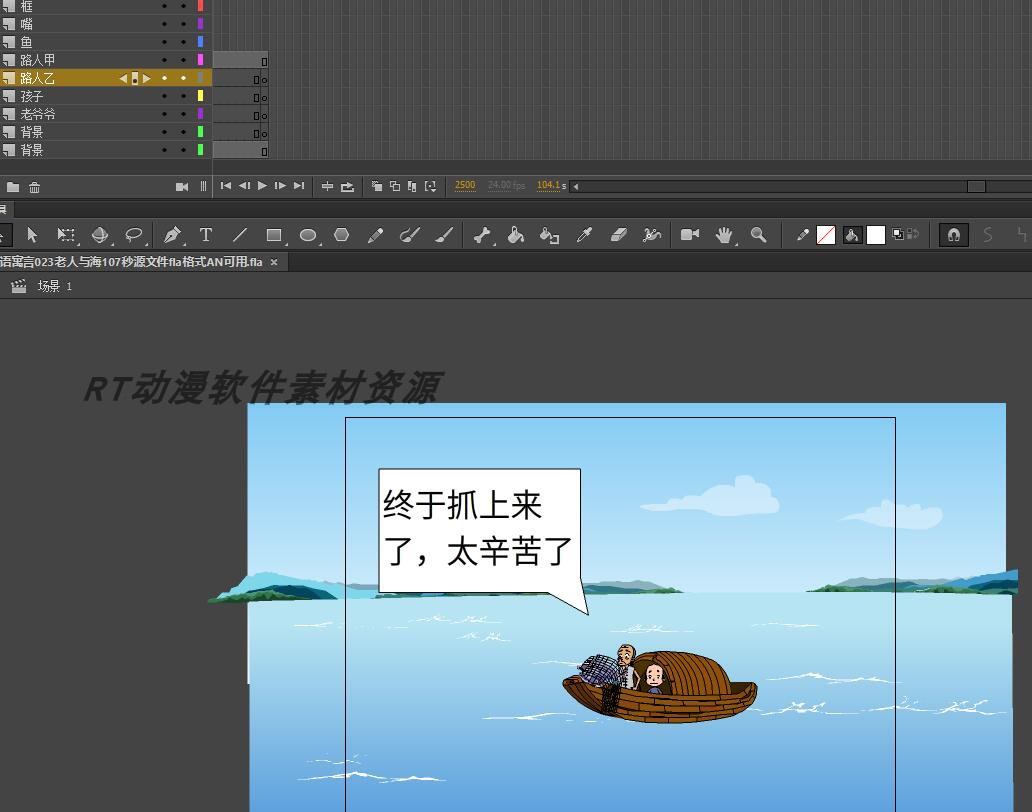Viewport: 1032px width, 812px height.
Task: Enable Onion Skin mode
Action: [x=378, y=187]
